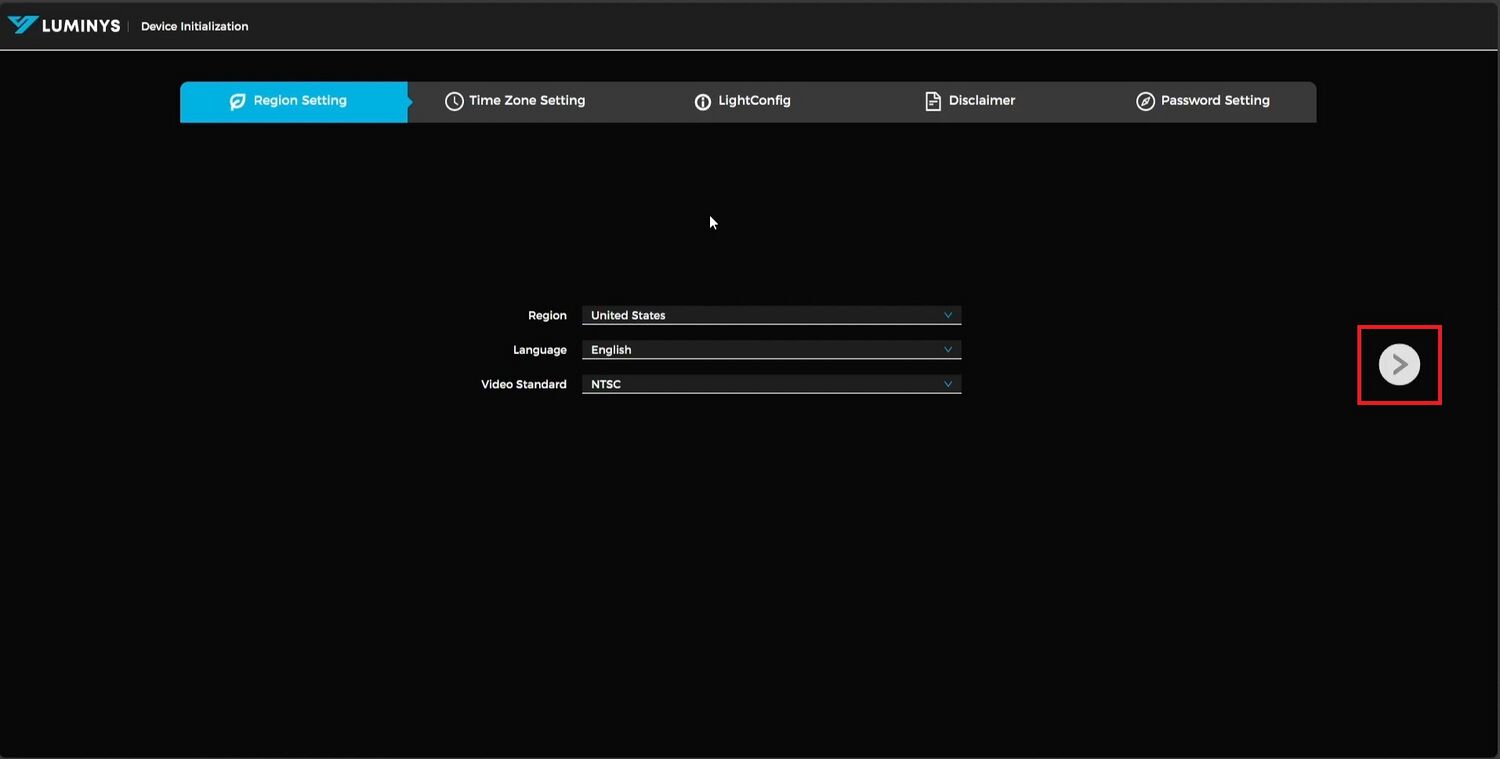Click the arrow inside the Next circle button

click(x=1398, y=364)
